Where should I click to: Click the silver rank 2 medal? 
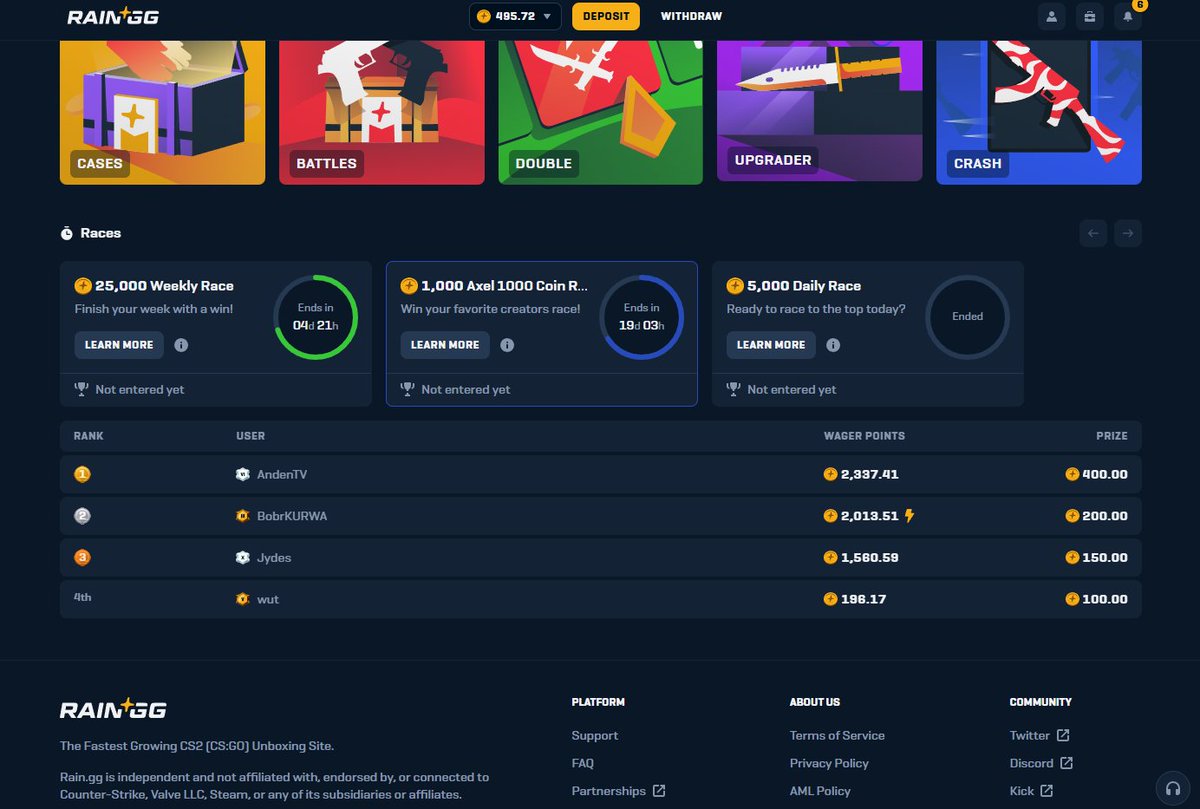pos(82,516)
